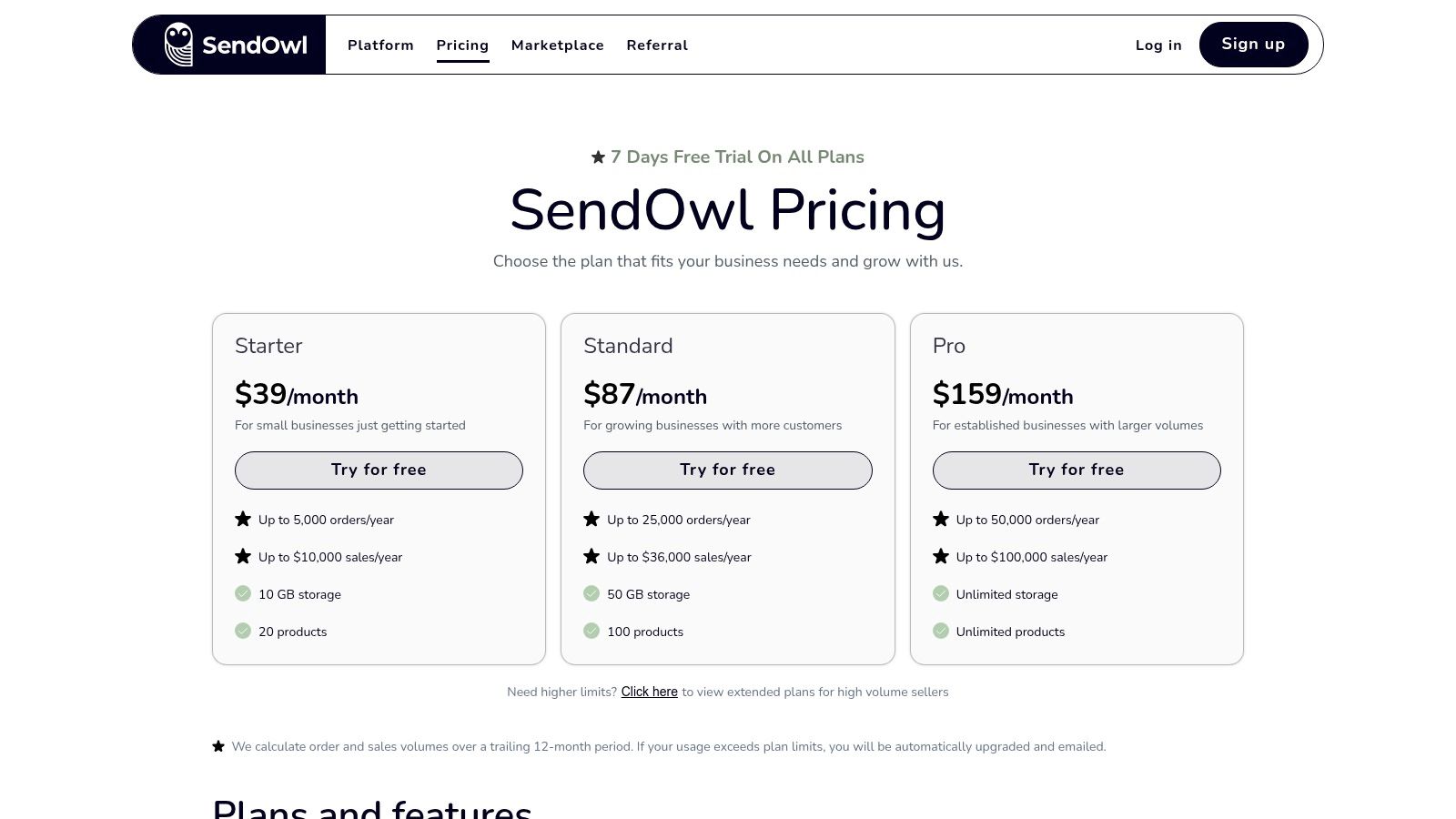Viewport: 1456px width, 819px height.
Task: Try the Standard plan for free
Action: coord(727,470)
